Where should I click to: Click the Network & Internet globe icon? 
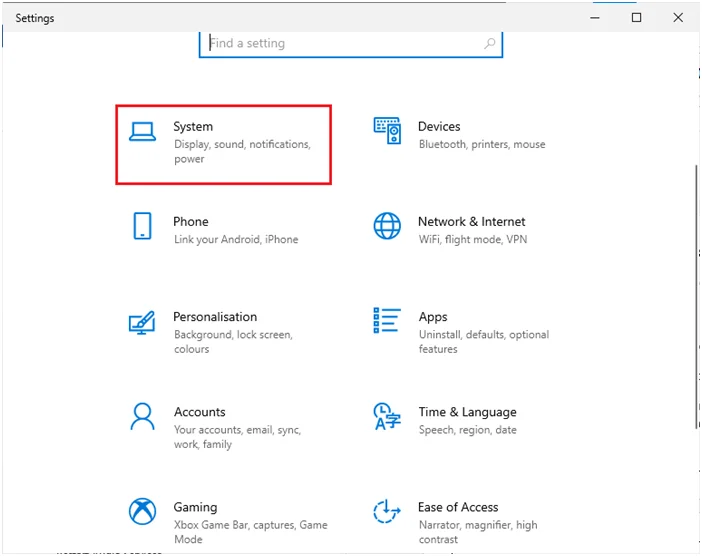click(387, 226)
